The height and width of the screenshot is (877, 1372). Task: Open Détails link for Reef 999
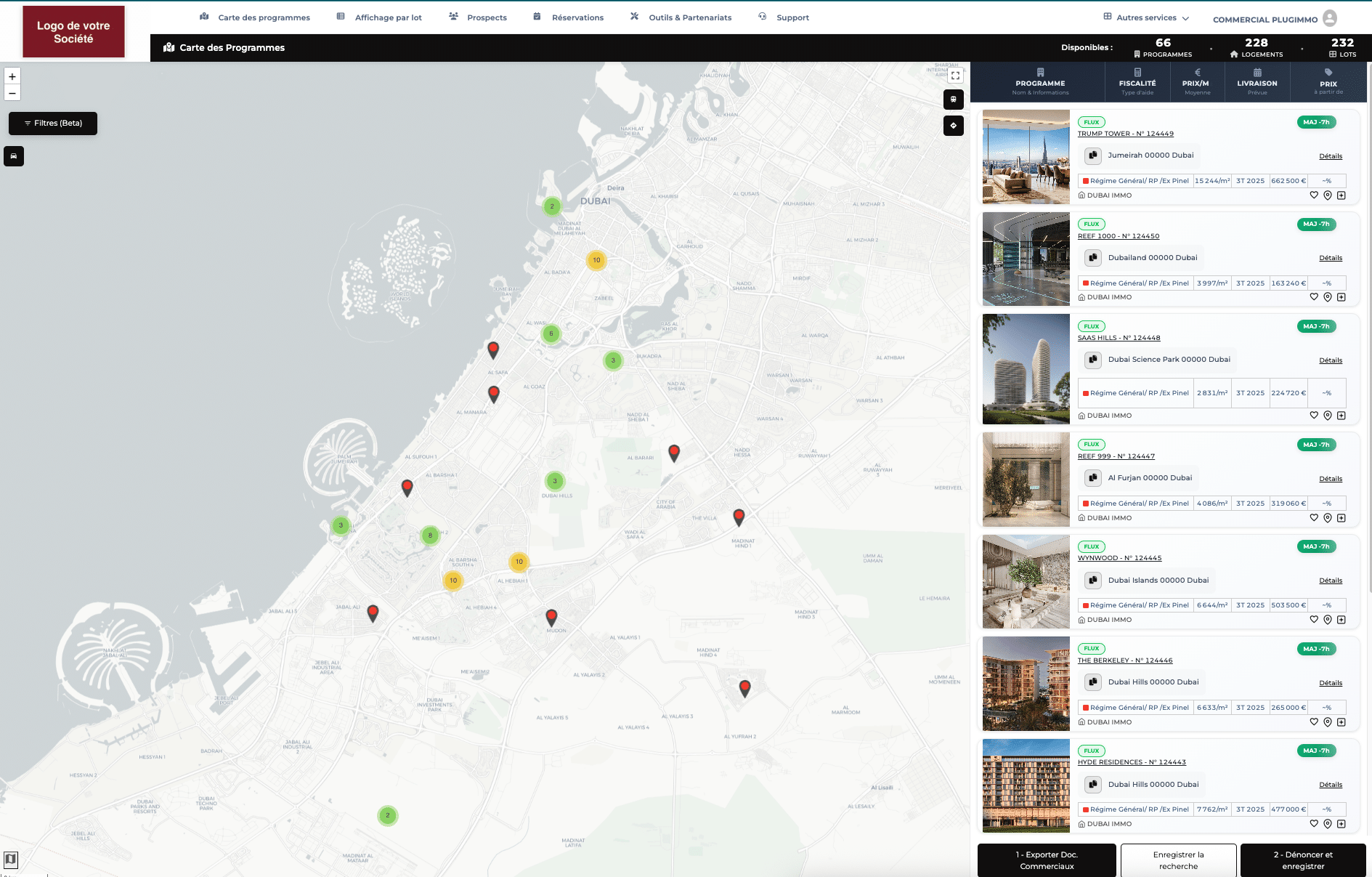coord(1331,479)
